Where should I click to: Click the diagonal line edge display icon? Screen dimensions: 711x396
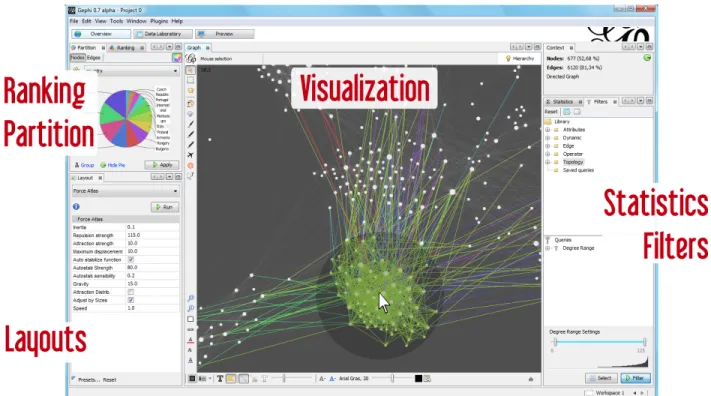coord(243,378)
